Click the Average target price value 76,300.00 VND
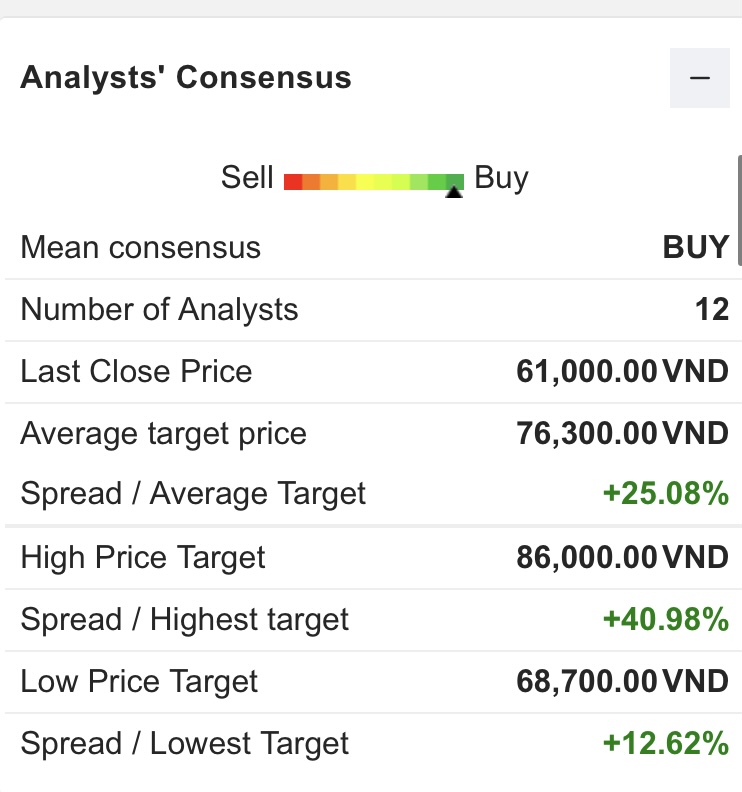The image size is (742, 792). (622, 434)
